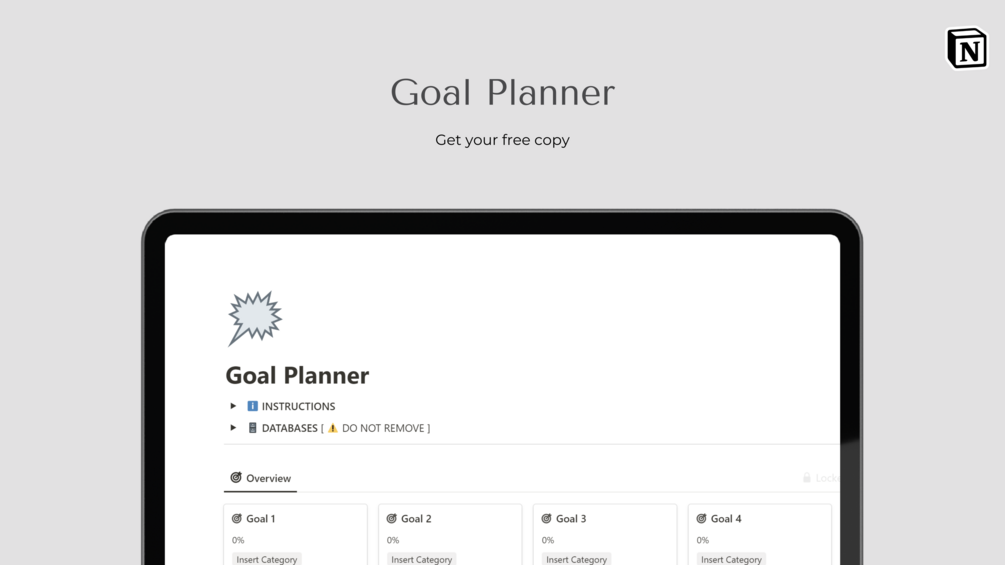Click the target icon on Goal 4
Image resolution: width=1005 pixels, height=565 pixels.
coord(702,518)
